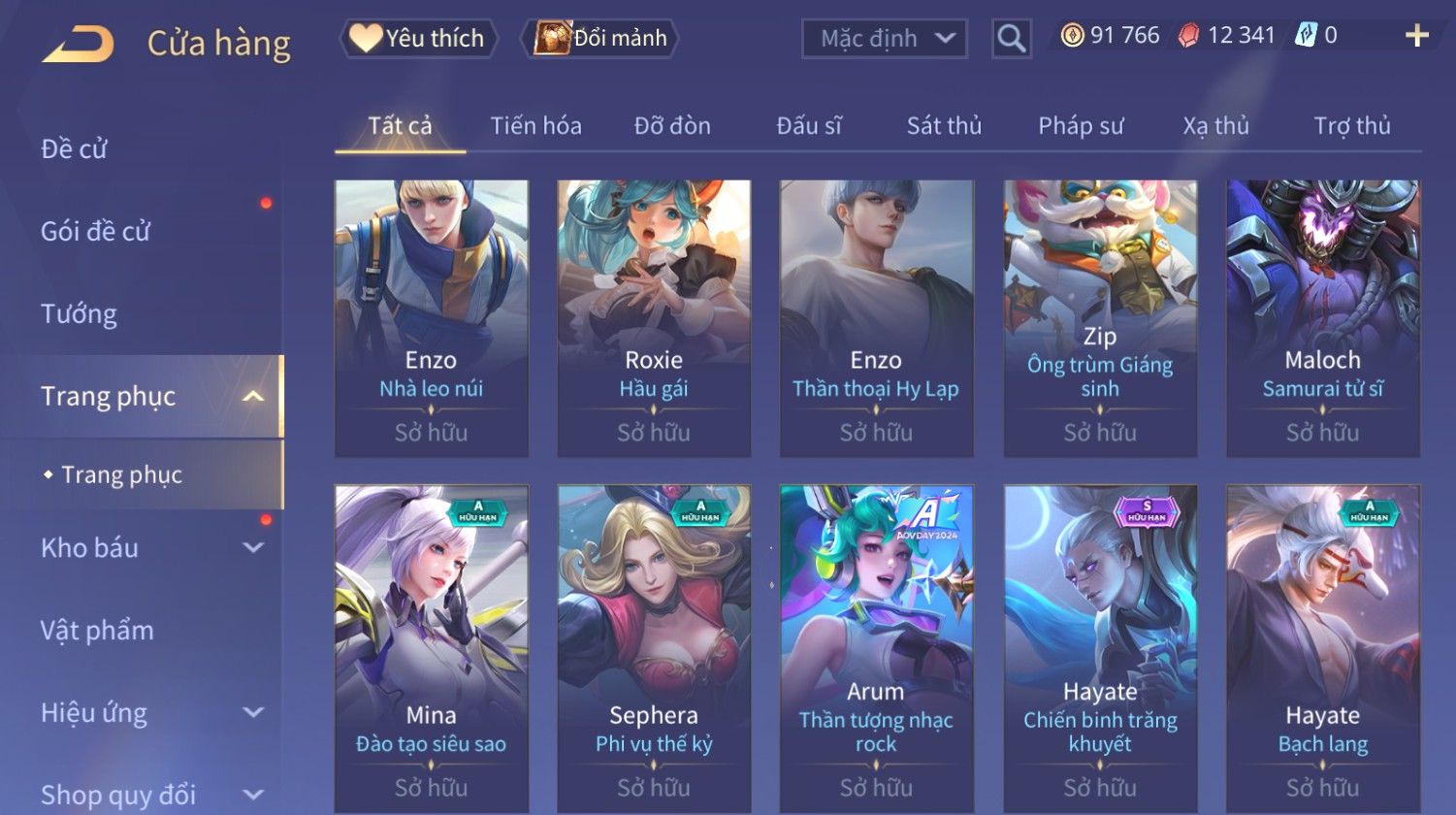Open the Roxie Hầu gái skin card

(x=654, y=318)
